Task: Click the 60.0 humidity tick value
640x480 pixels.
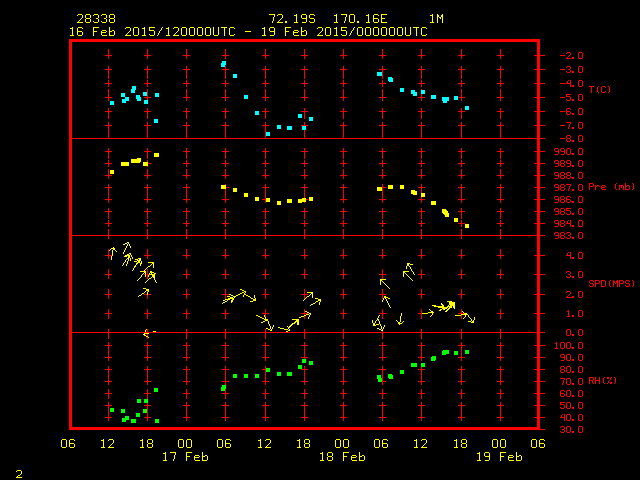Action: pyautogui.click(x=571, y=394)
